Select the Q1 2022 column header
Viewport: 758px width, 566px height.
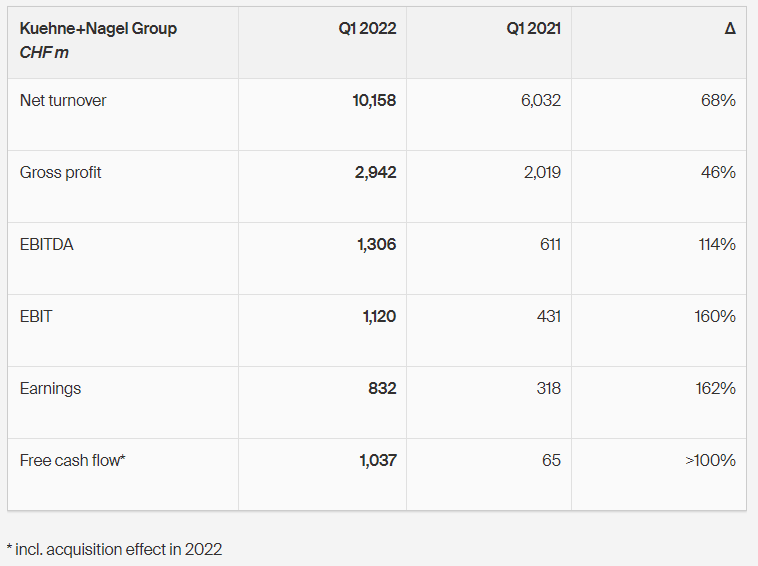367,29
